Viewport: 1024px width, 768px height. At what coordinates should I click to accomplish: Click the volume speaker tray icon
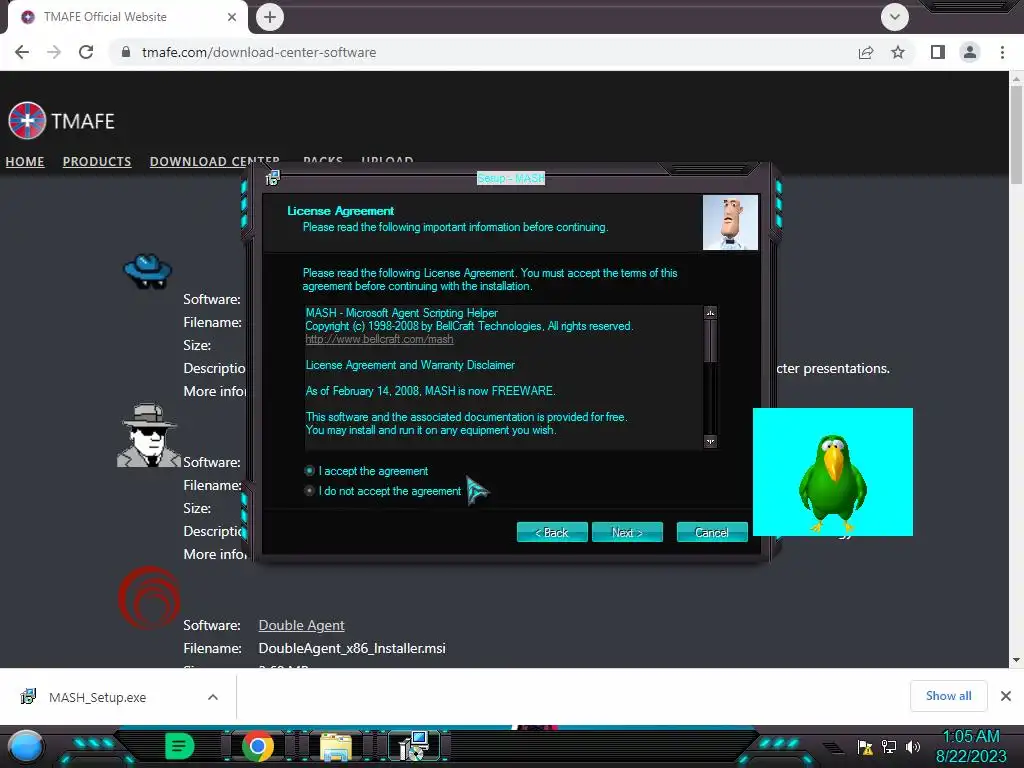click(x=913, y=747)
